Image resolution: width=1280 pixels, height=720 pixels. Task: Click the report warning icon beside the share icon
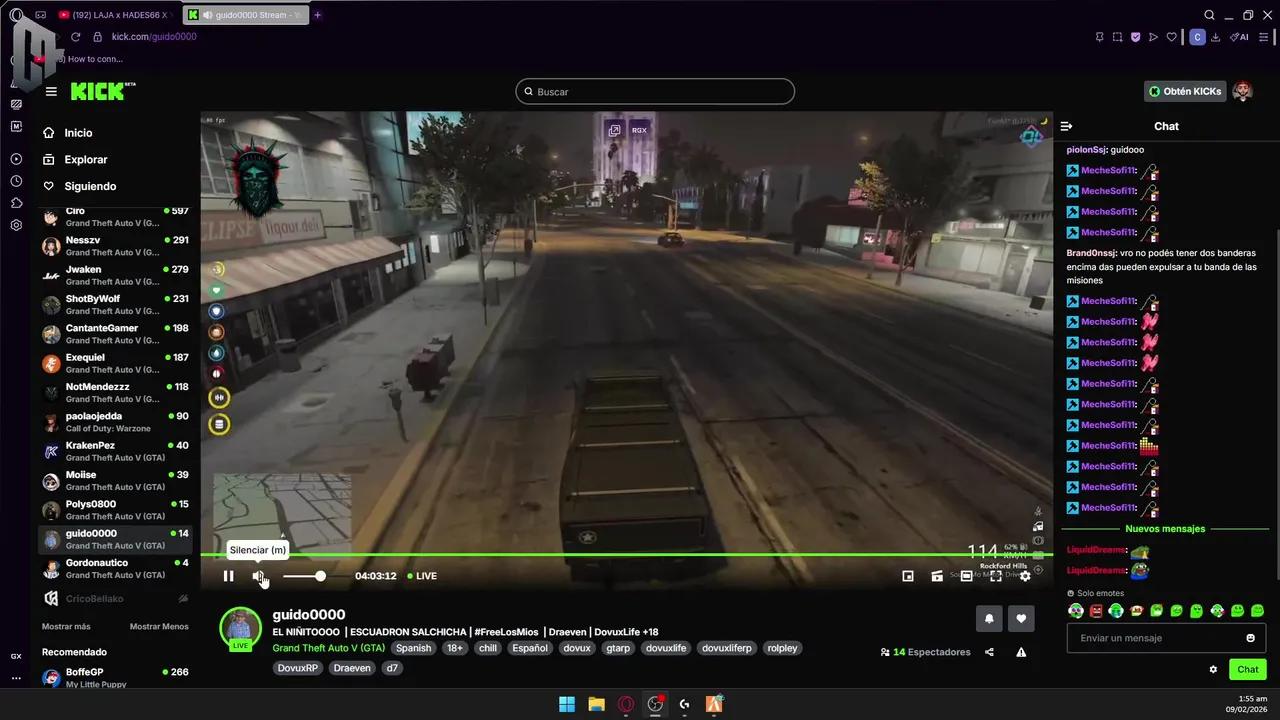(x=1021, y=652)
